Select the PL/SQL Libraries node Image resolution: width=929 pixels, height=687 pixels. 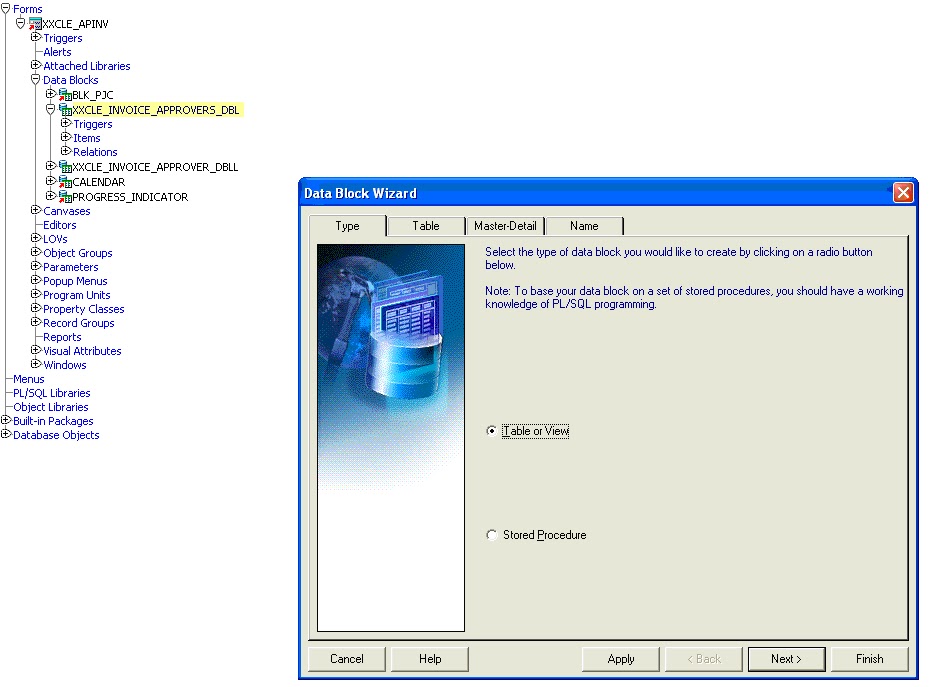(52, 393)
